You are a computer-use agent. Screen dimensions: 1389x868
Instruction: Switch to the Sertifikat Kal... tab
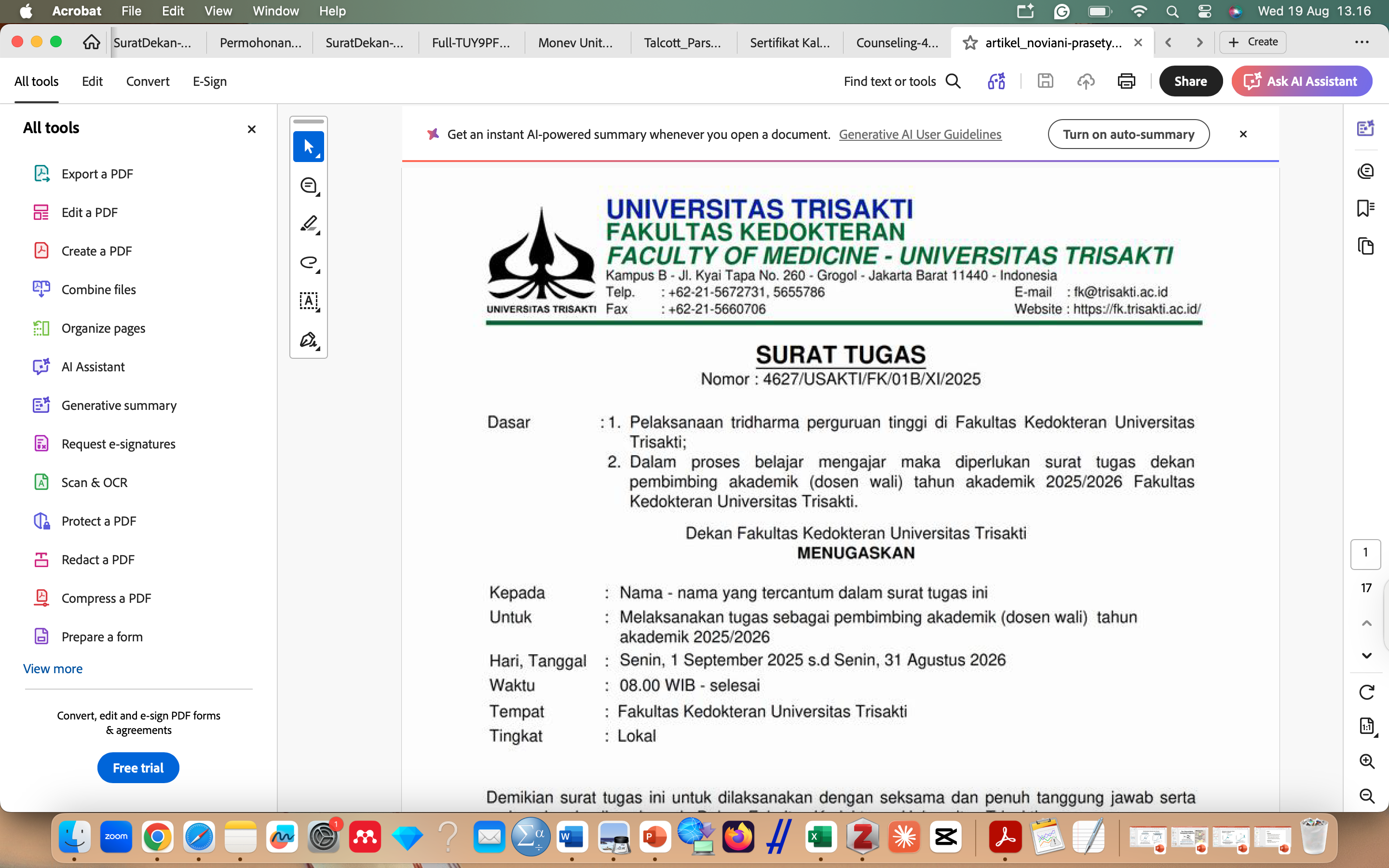[x=790, y=42]
